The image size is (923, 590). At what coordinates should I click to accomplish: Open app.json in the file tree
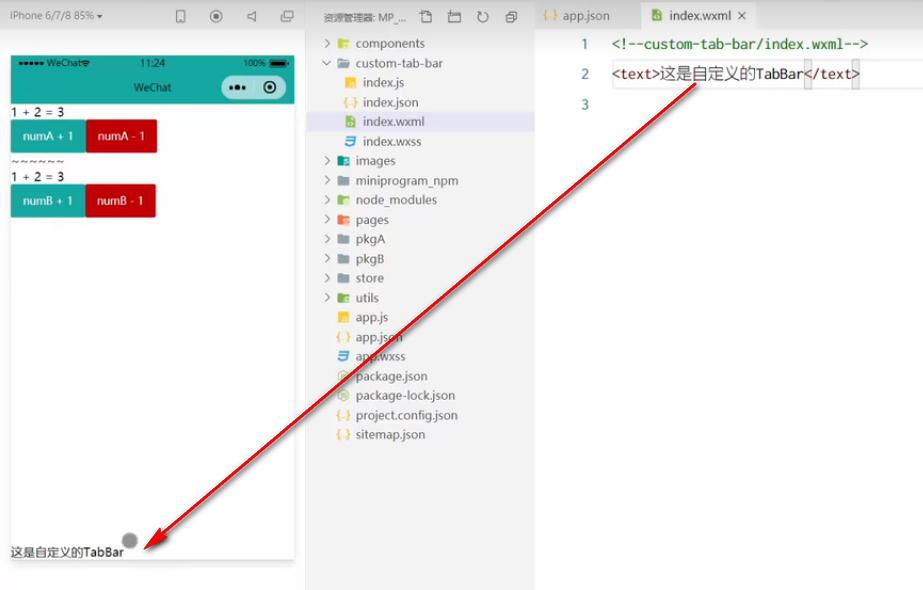pyautogui.click(x=379, y=337)
